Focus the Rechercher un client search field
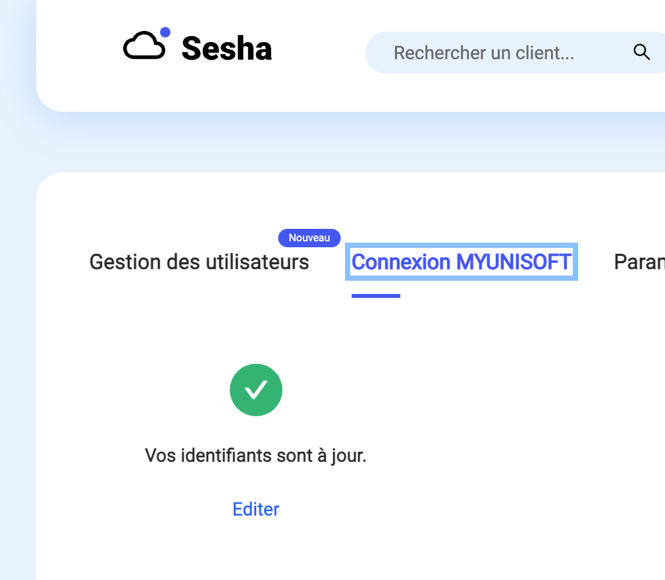Image resolution: width=665 pixels, height=580 pixels. 515,53
